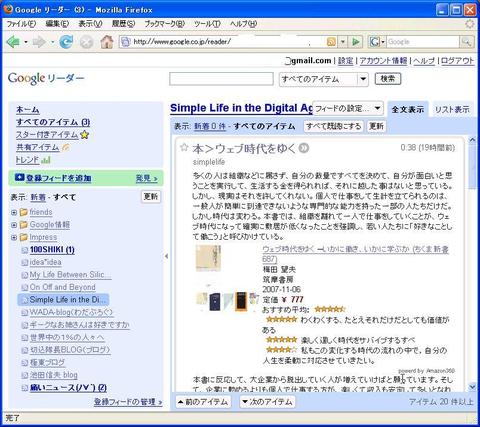Click the feed icon next to 100SHIKI

click(24, 250)
